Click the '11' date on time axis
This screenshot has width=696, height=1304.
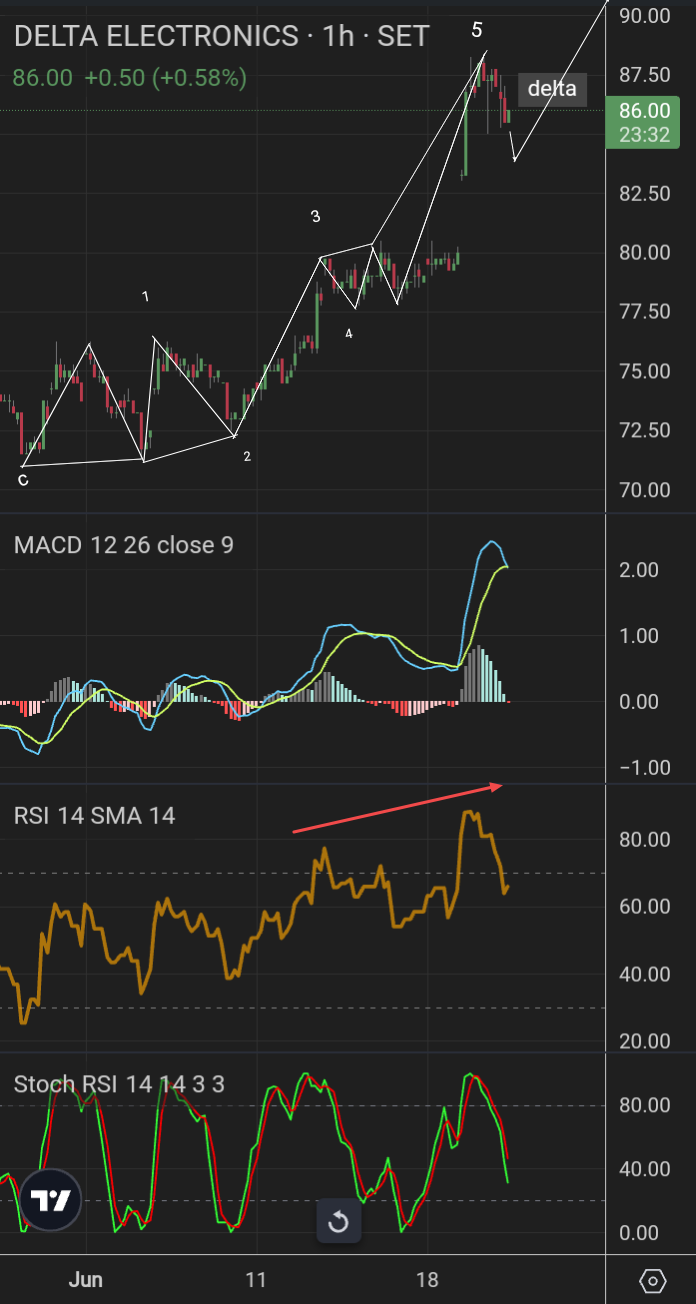256,1280
